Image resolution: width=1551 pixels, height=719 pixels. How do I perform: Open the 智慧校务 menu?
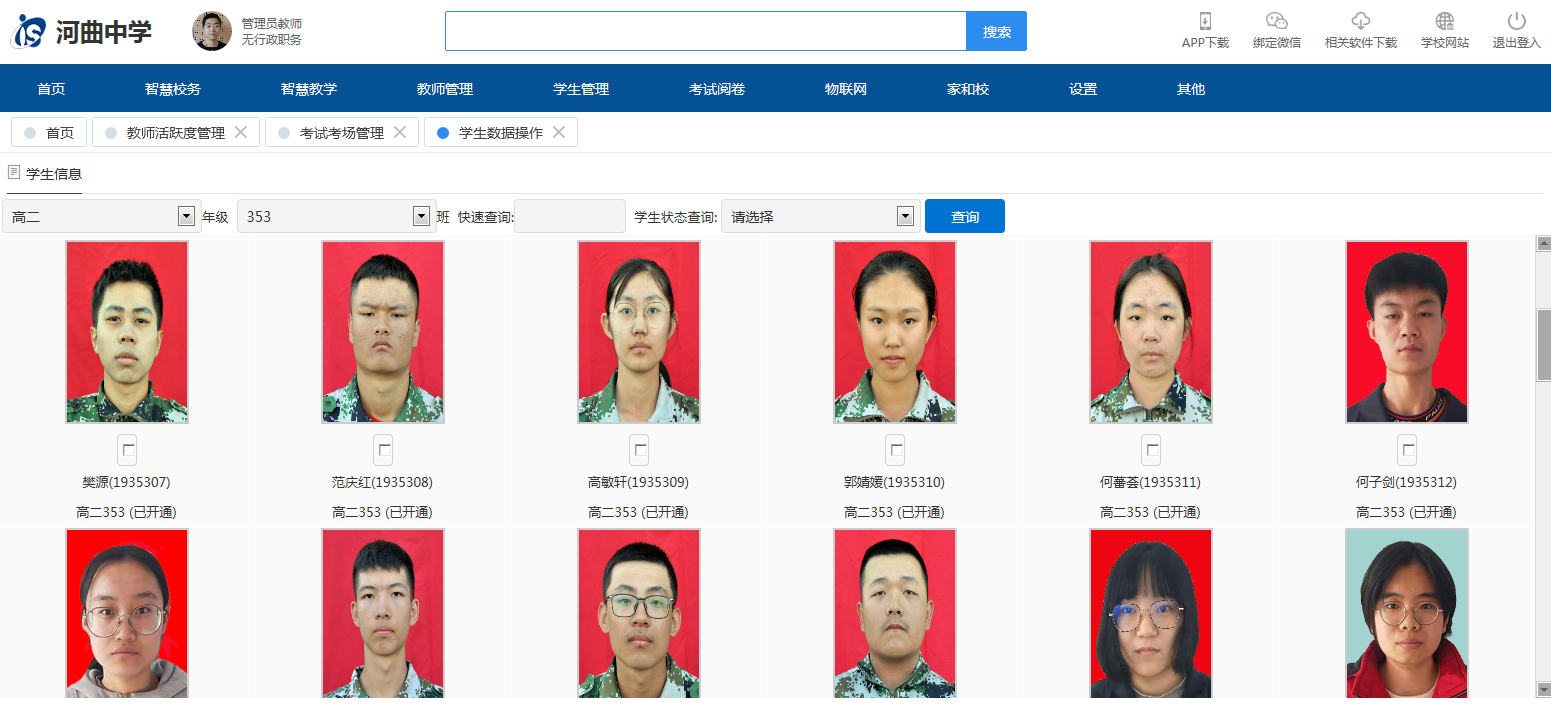[173, 89]
